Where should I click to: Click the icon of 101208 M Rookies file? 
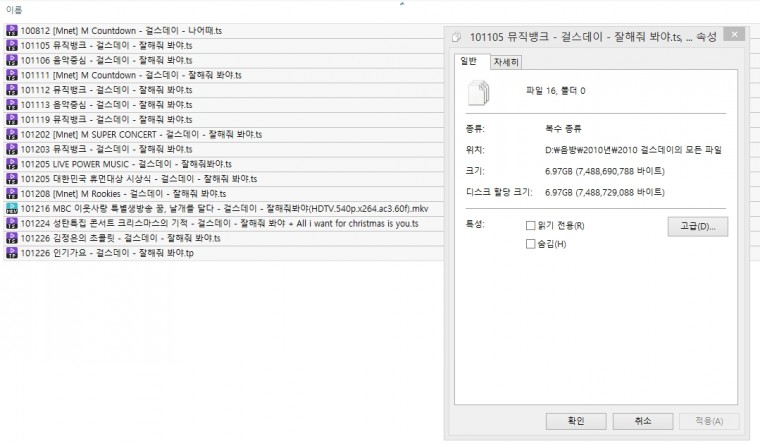click(x=12, y=193)
